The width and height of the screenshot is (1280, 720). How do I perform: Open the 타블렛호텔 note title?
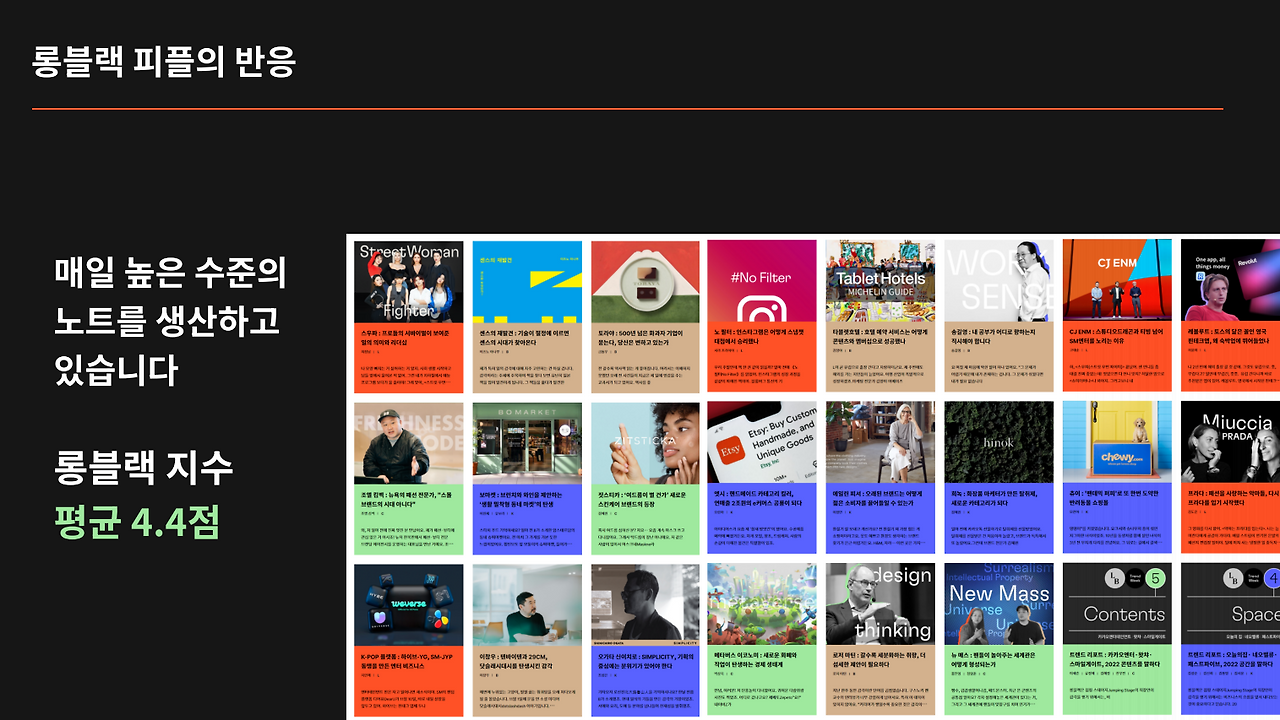pyautogui.click(x=879, y=335)
